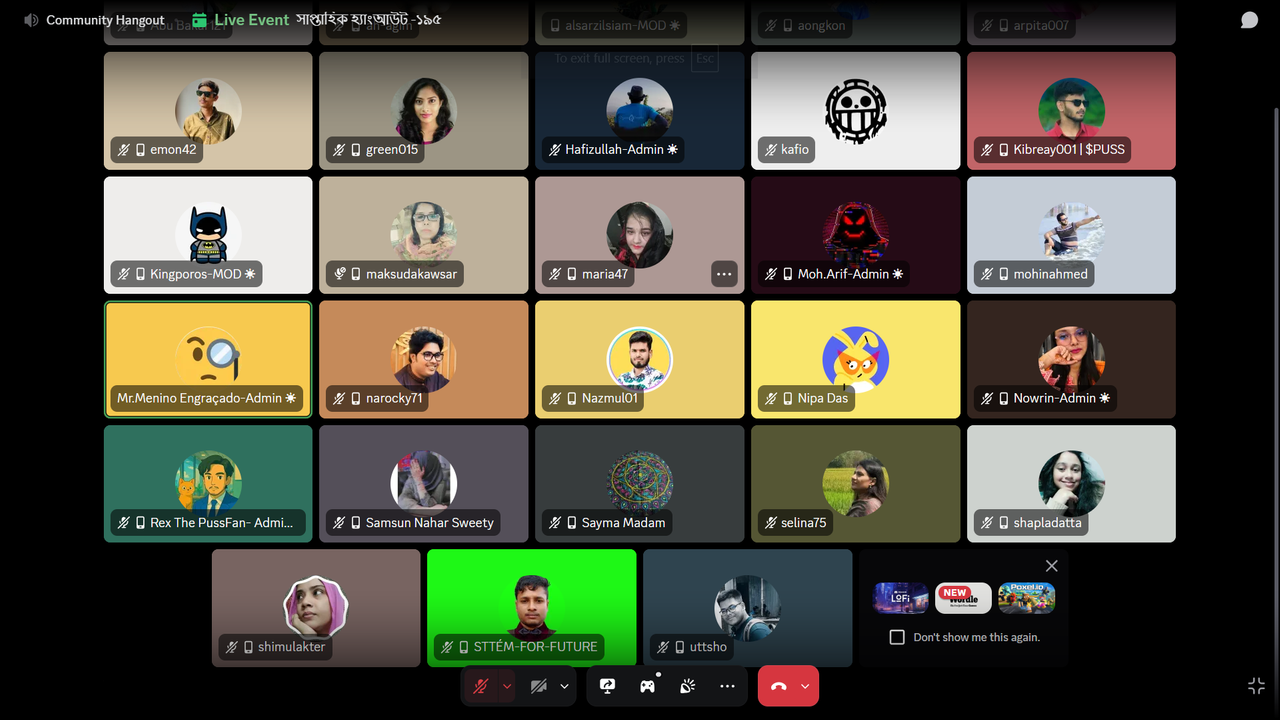Click Hafizullah-Admin's avatar

coord(640,110)
